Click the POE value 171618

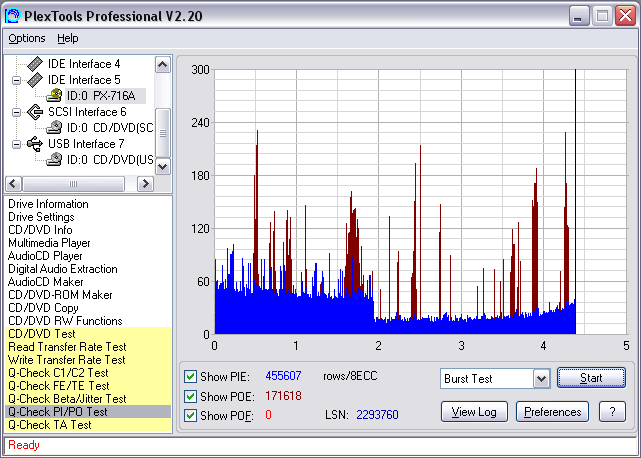(x=283, y=396)
